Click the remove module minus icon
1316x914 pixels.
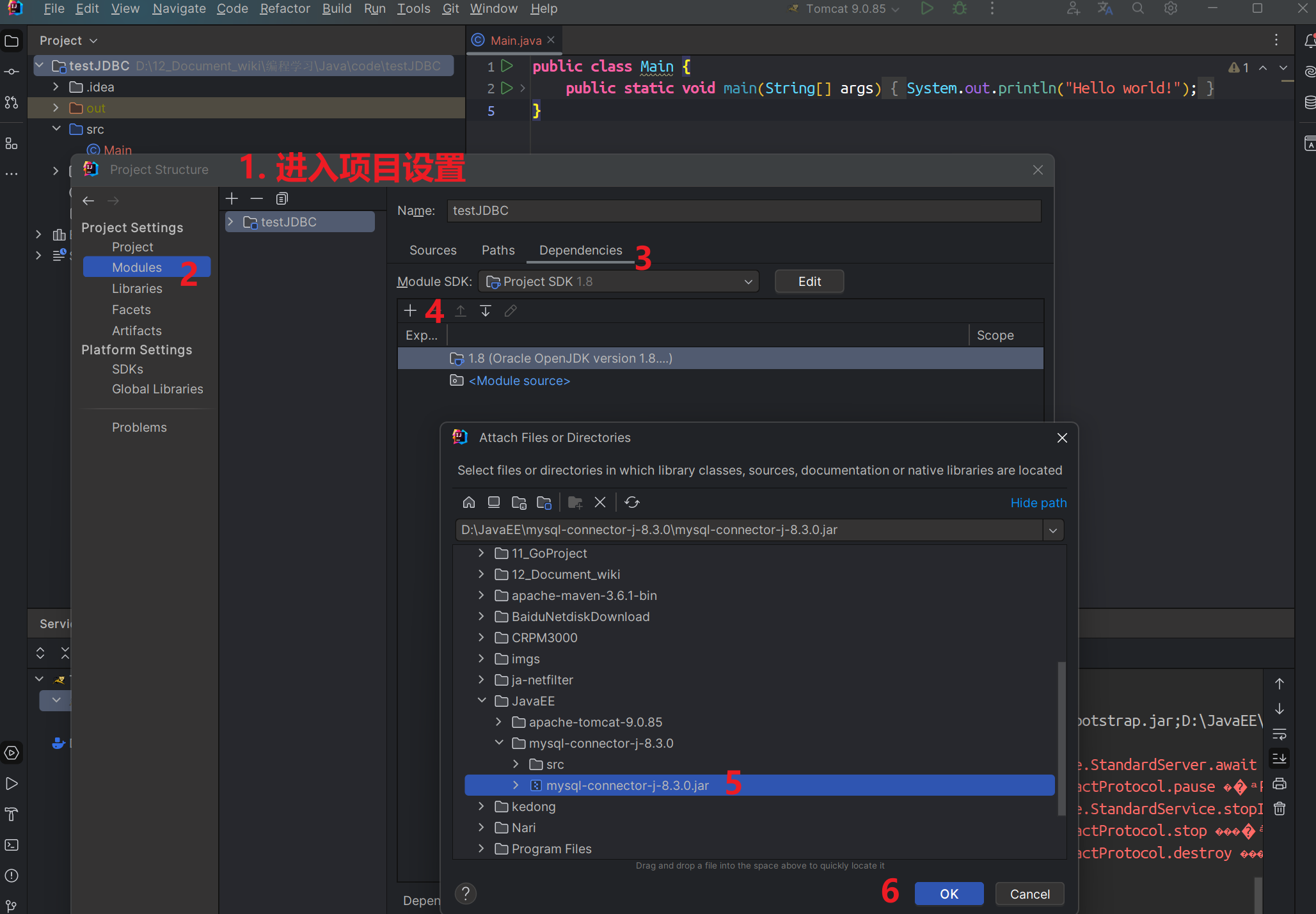point(257,199)
